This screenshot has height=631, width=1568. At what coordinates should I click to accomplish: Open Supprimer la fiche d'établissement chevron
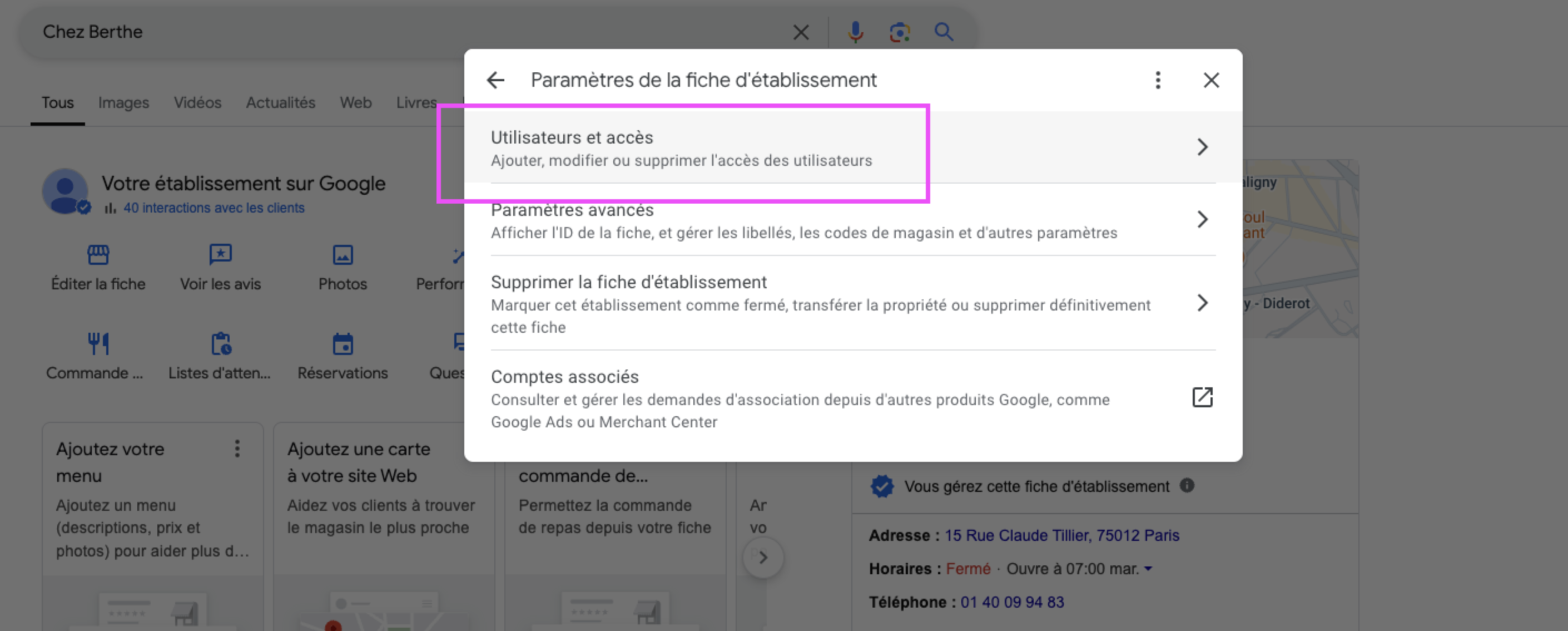[x=1202, y=303]
